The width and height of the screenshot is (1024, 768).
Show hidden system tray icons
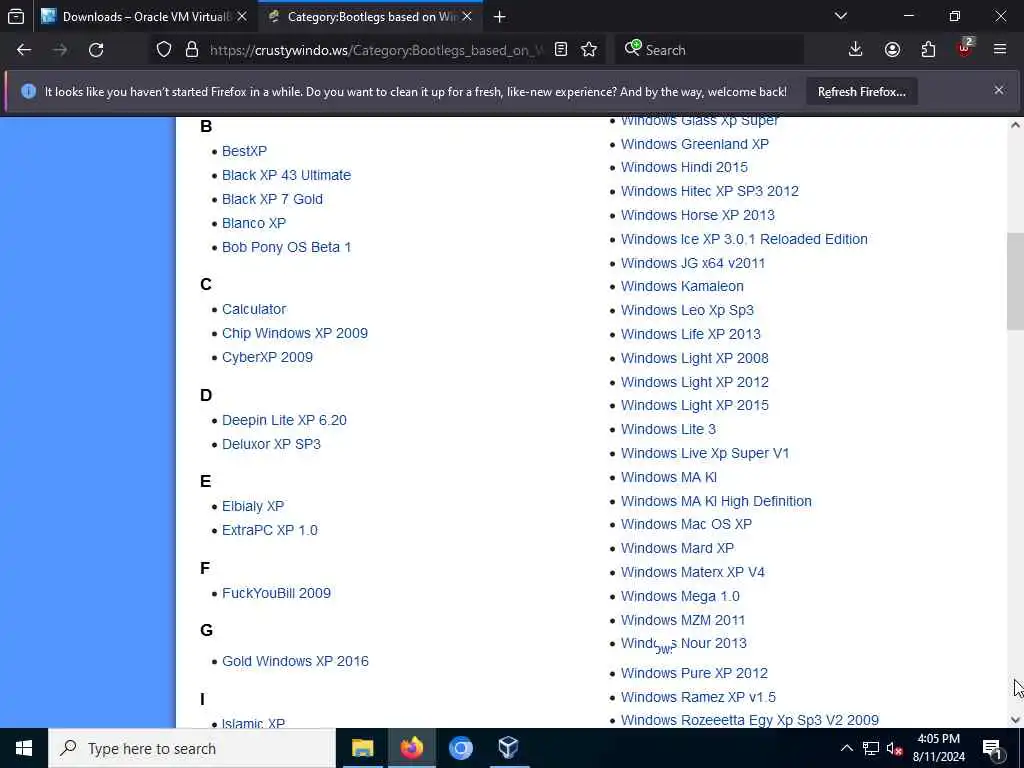[846, 748]
